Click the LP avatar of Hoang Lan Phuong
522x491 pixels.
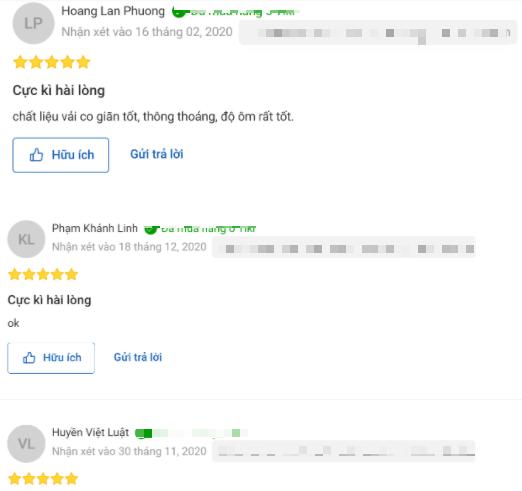[33, 23]
